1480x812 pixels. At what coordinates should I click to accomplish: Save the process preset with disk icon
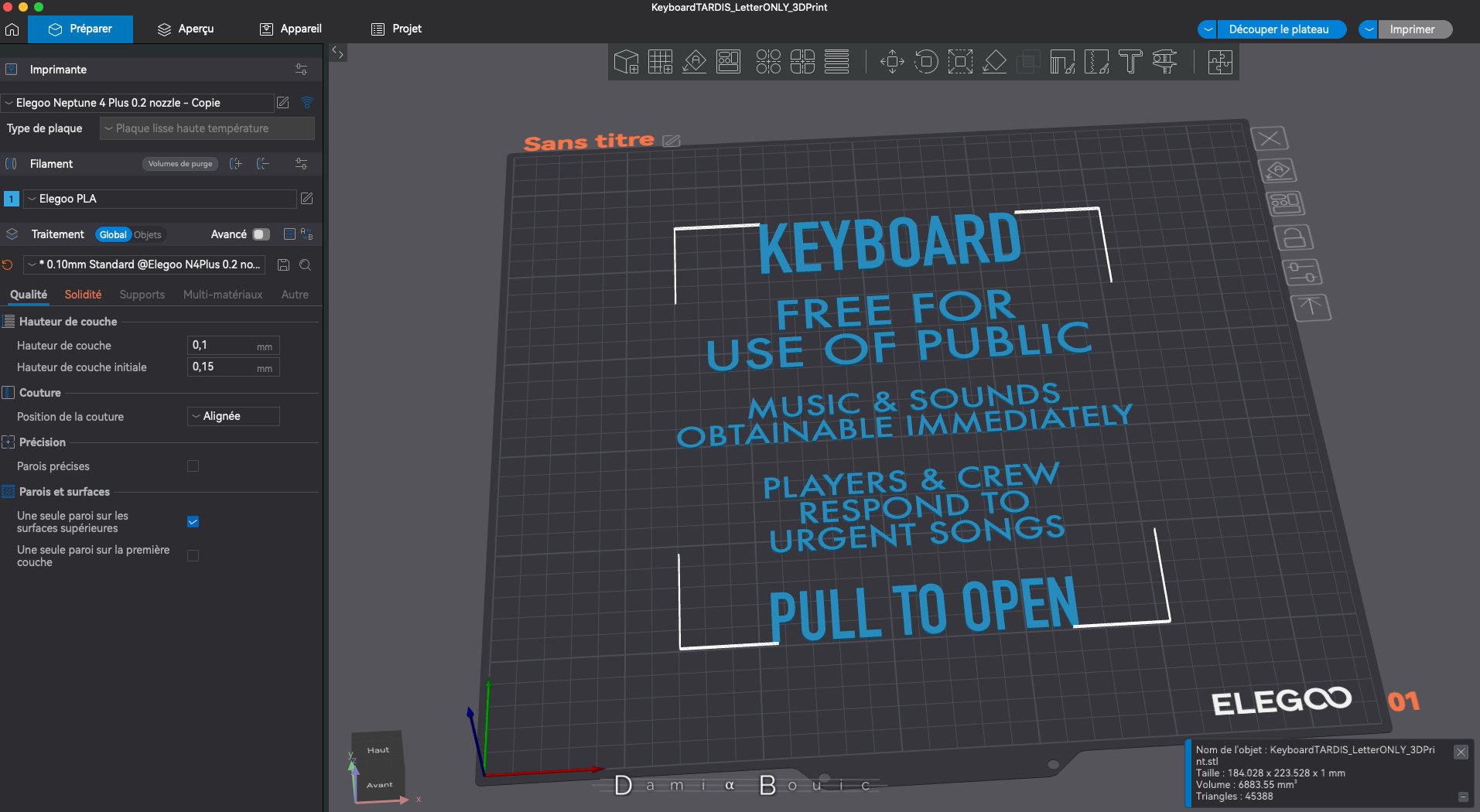pyautogui.click(x=284, y=265)
